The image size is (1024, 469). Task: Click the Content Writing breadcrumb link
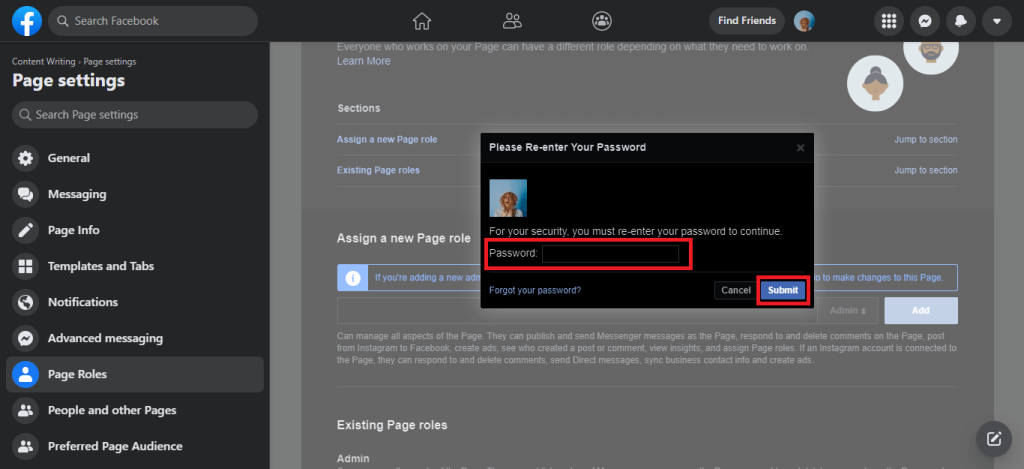pyautogui.click(x=43, y=61)
